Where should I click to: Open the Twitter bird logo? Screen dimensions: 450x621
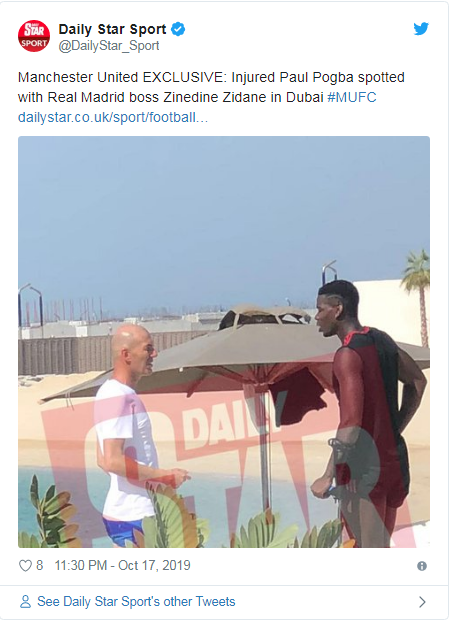[421, 29]
